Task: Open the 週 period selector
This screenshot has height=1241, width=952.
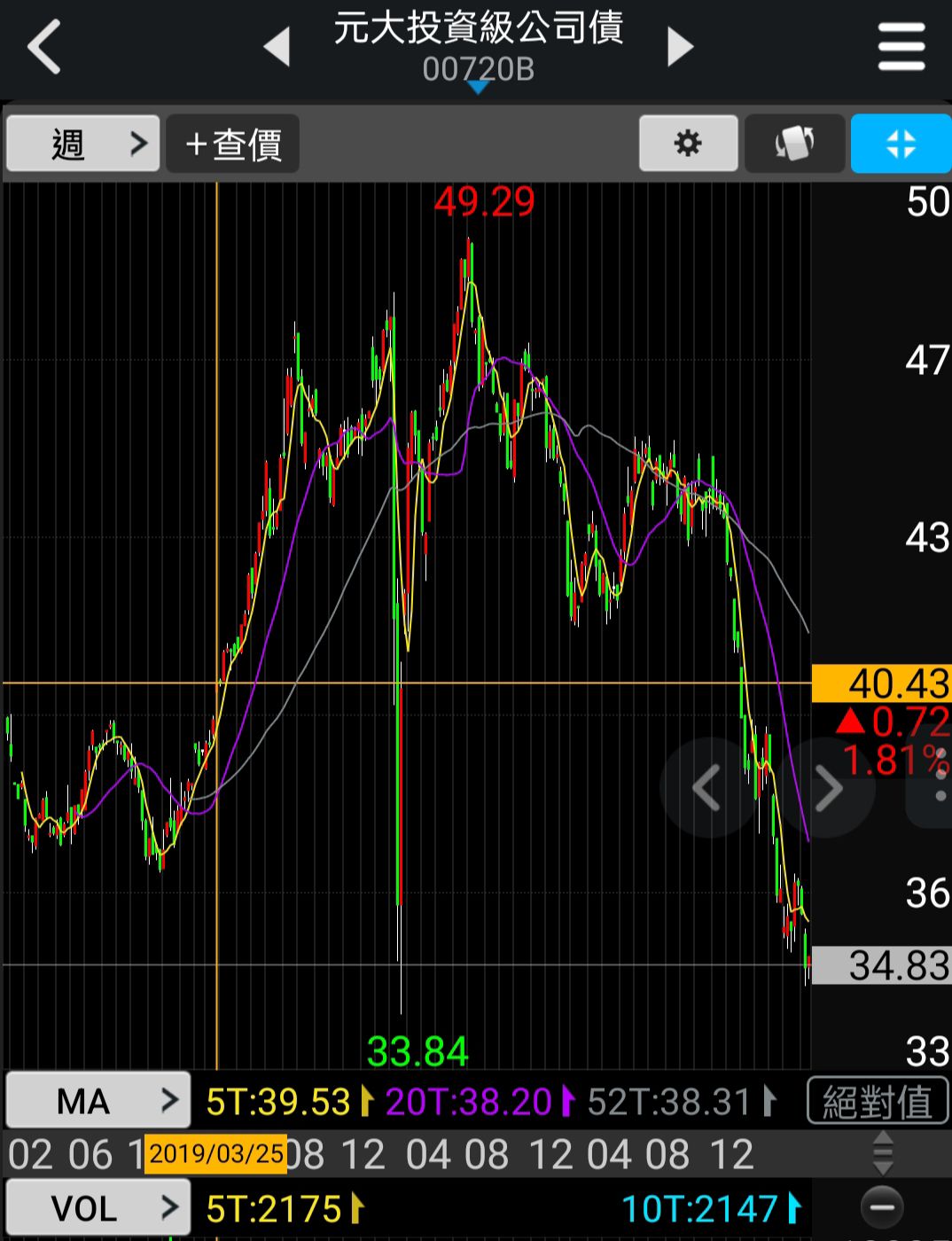Action: click(83, 143)
